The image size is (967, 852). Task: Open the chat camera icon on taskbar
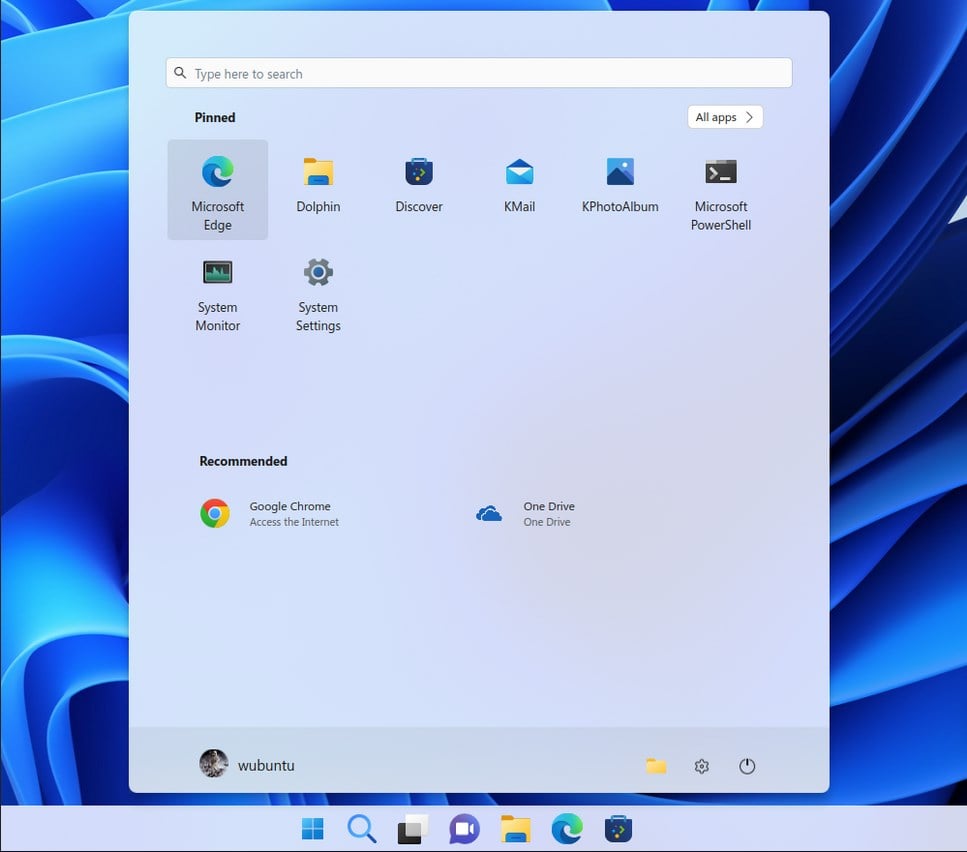[x=464, y=829]
